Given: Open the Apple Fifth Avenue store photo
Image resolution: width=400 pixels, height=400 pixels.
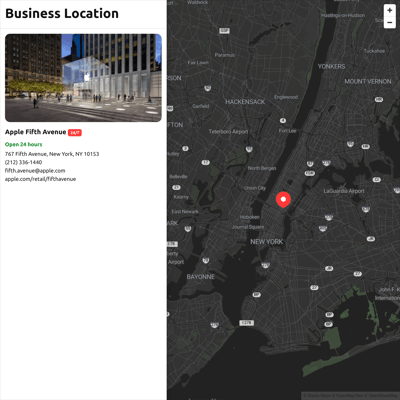Looking at the screenshot, I should coord(83,78).
